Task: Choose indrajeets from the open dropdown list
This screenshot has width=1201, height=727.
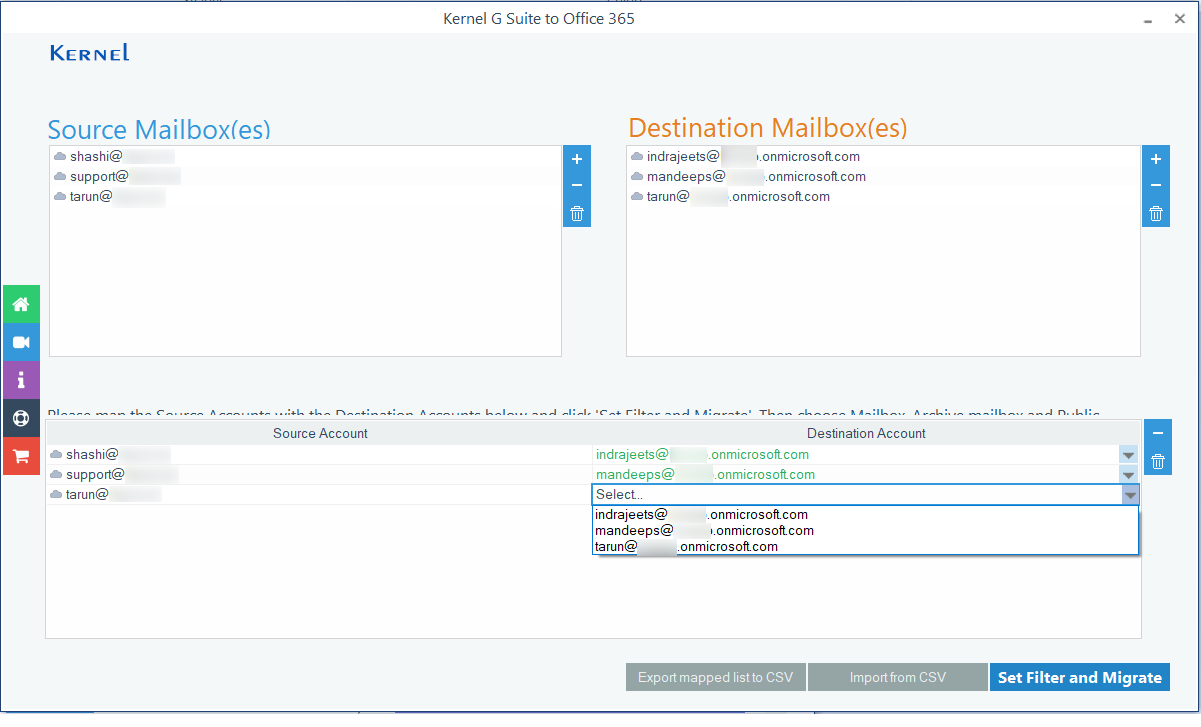Action: [865, 515]
